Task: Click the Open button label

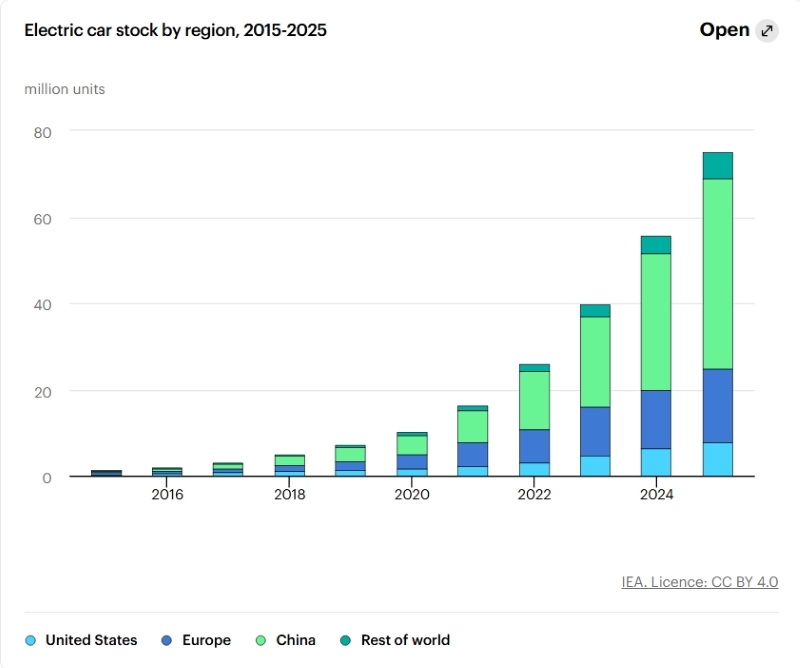Action: point(724,30)
